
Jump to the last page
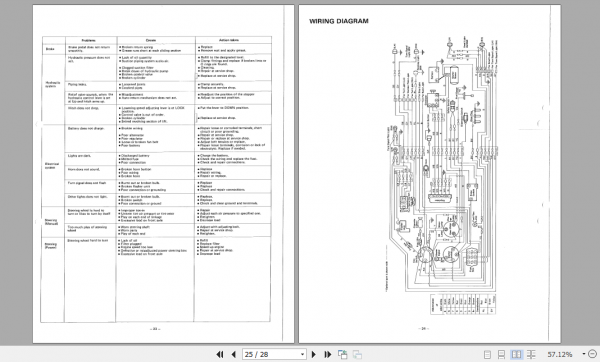point(328,354)
